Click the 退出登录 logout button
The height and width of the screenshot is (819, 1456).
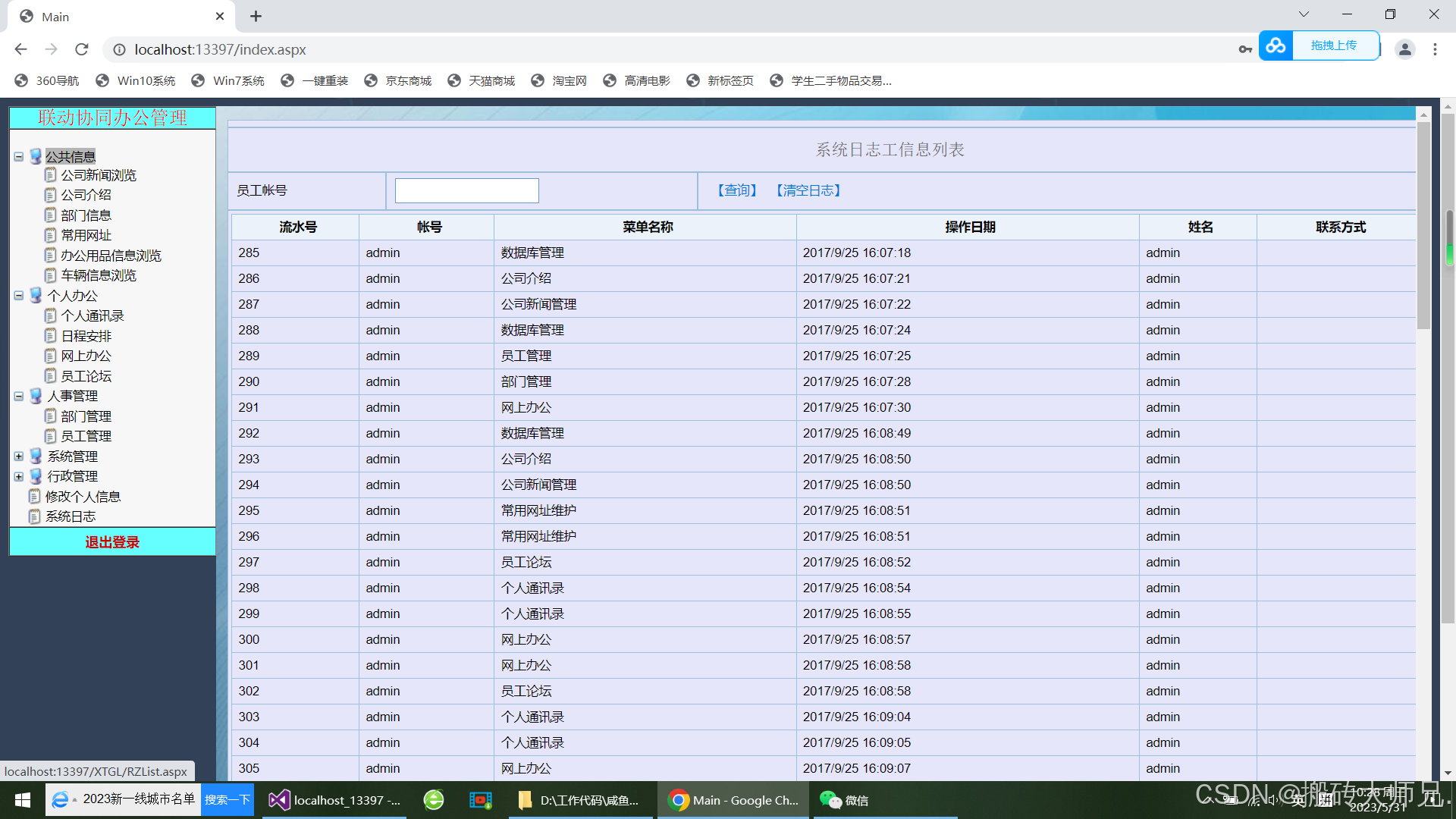click(112, 541)
